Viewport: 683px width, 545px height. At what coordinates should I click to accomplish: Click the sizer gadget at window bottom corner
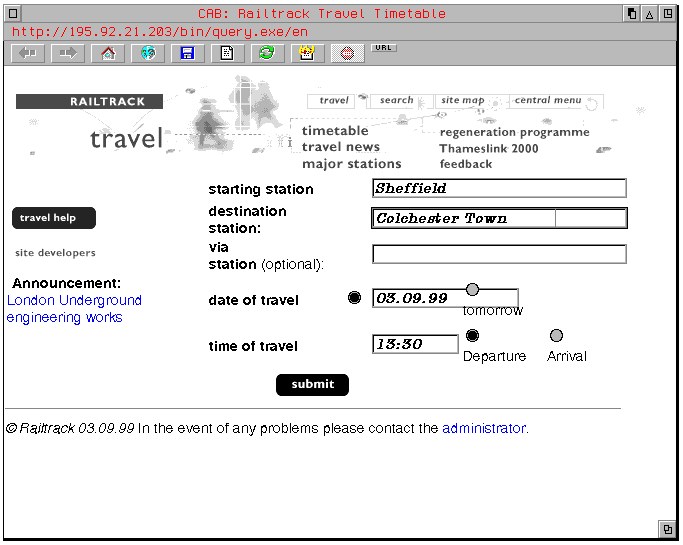pyautogui.click(x=667, y=530)
